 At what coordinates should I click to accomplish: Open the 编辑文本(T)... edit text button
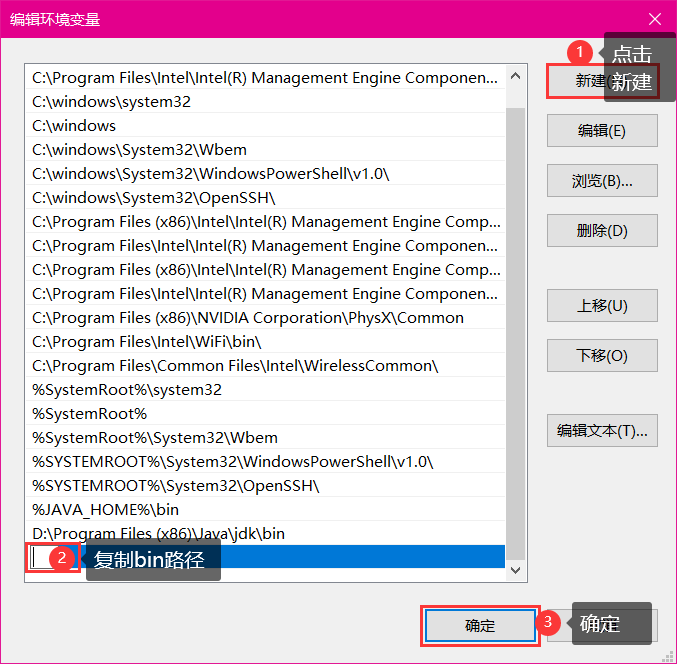[x=602, y=430]
